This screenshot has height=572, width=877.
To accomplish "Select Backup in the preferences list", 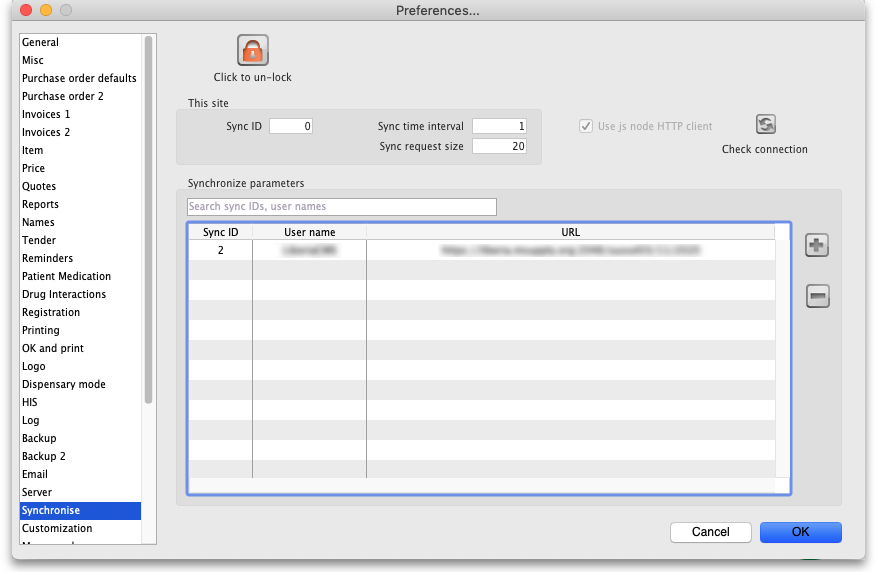I will (x=39, y=438).
